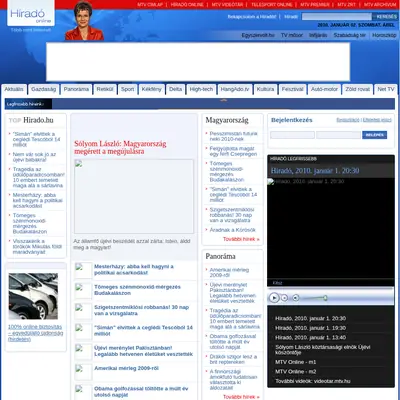The height and width of the screenshot is (400, 400).
Task: Select playlist item MTV Online - m2
Action: [295, 372]
